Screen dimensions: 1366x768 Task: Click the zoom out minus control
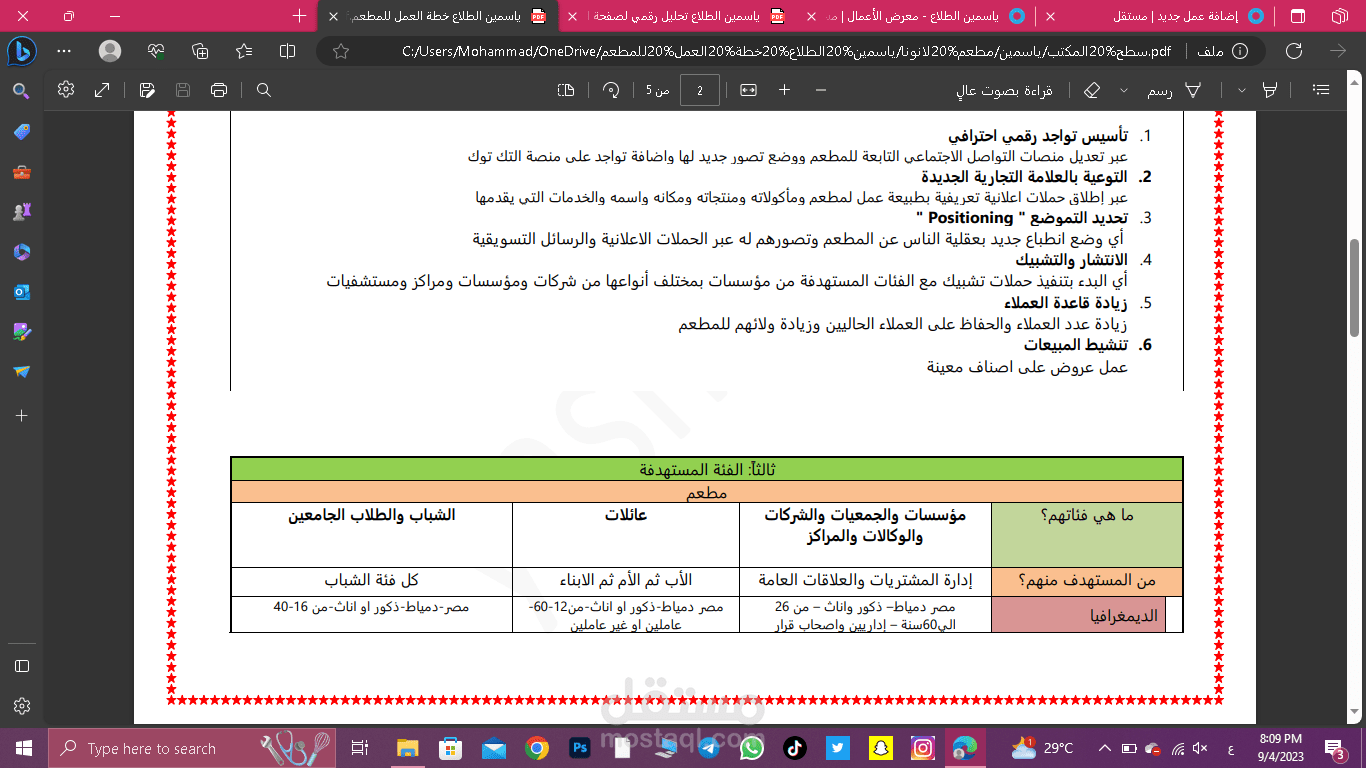coord(821,89)
